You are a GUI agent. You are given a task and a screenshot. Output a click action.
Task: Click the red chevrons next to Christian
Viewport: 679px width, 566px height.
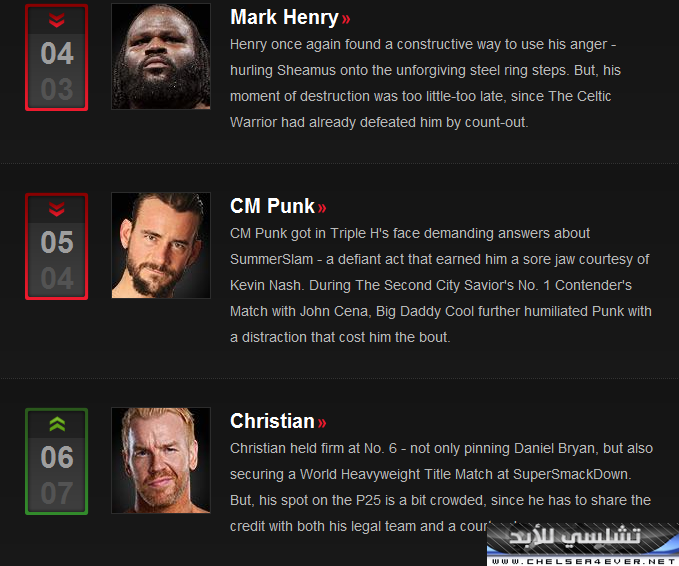[x=322, y=423]
